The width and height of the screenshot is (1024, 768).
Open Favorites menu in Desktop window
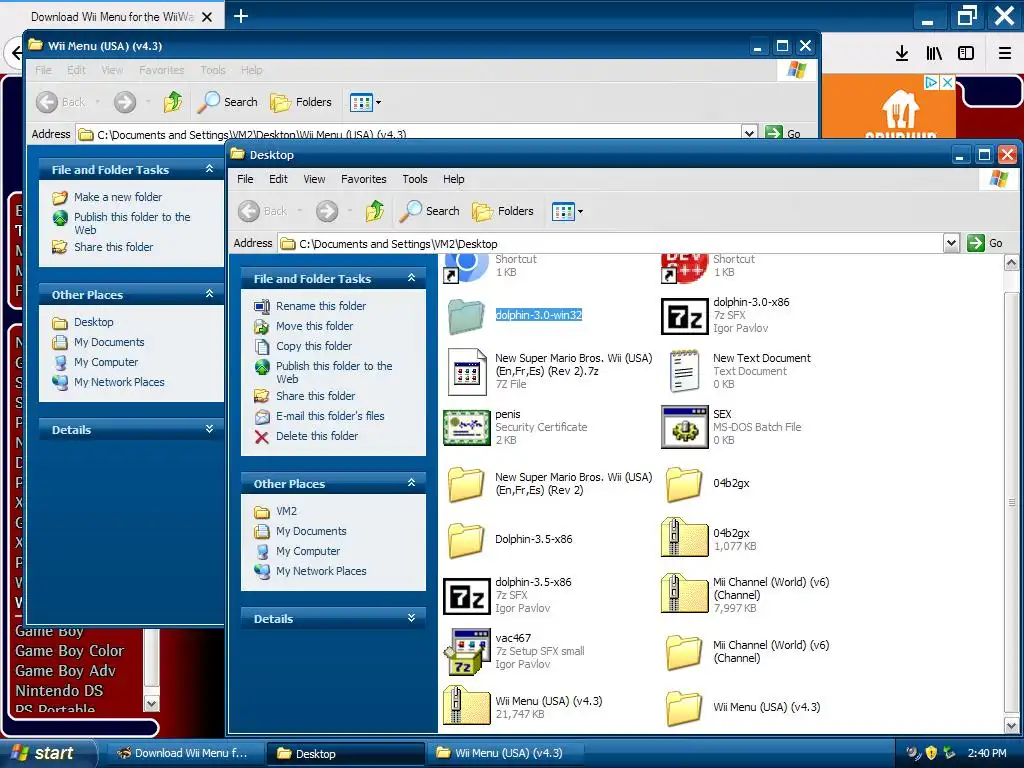click(x=364, y=179)
